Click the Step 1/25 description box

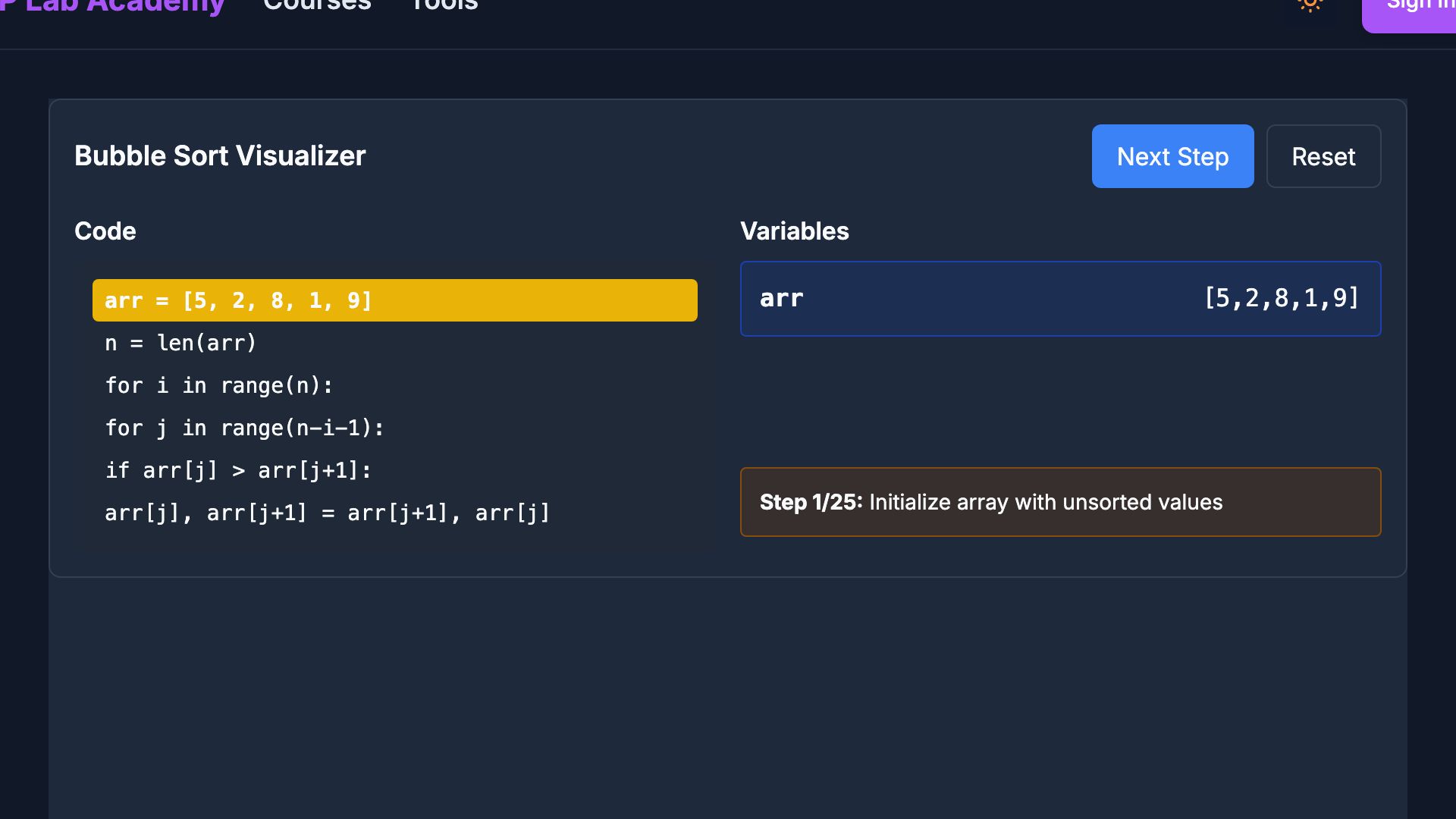pyautogui.click(x=1060, y=502)
